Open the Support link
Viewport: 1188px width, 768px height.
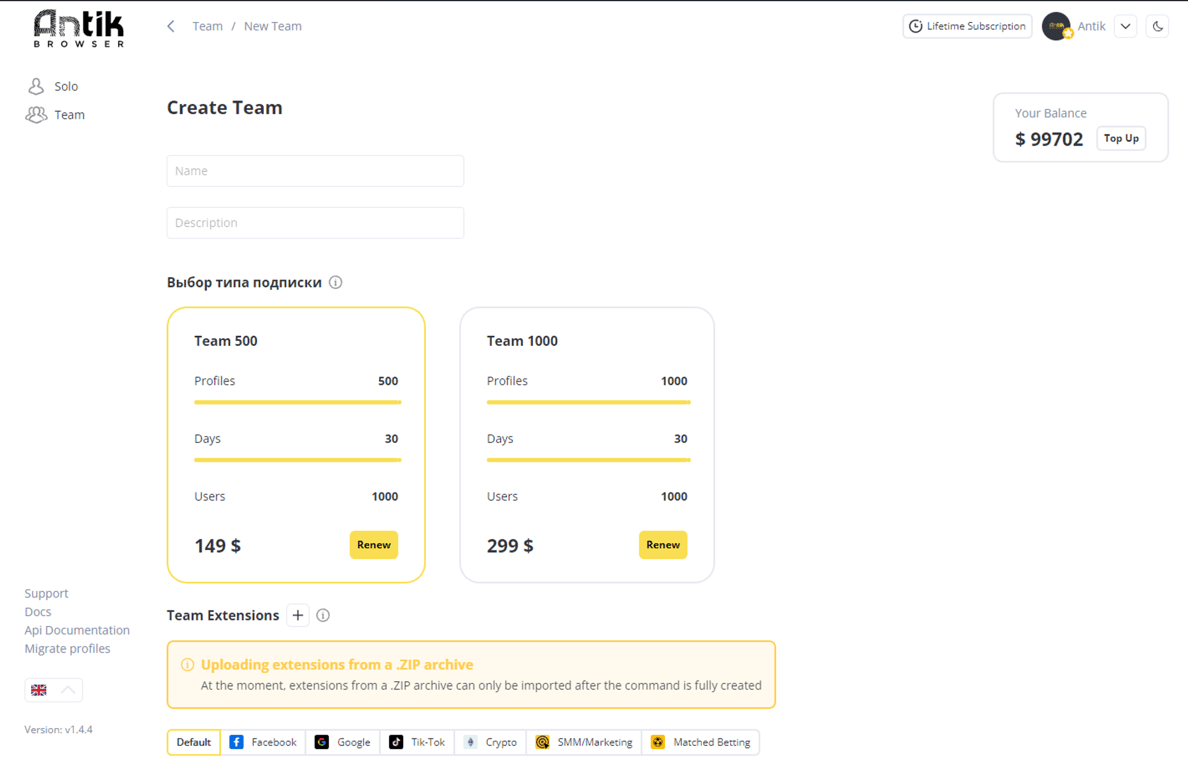(46, 593)
